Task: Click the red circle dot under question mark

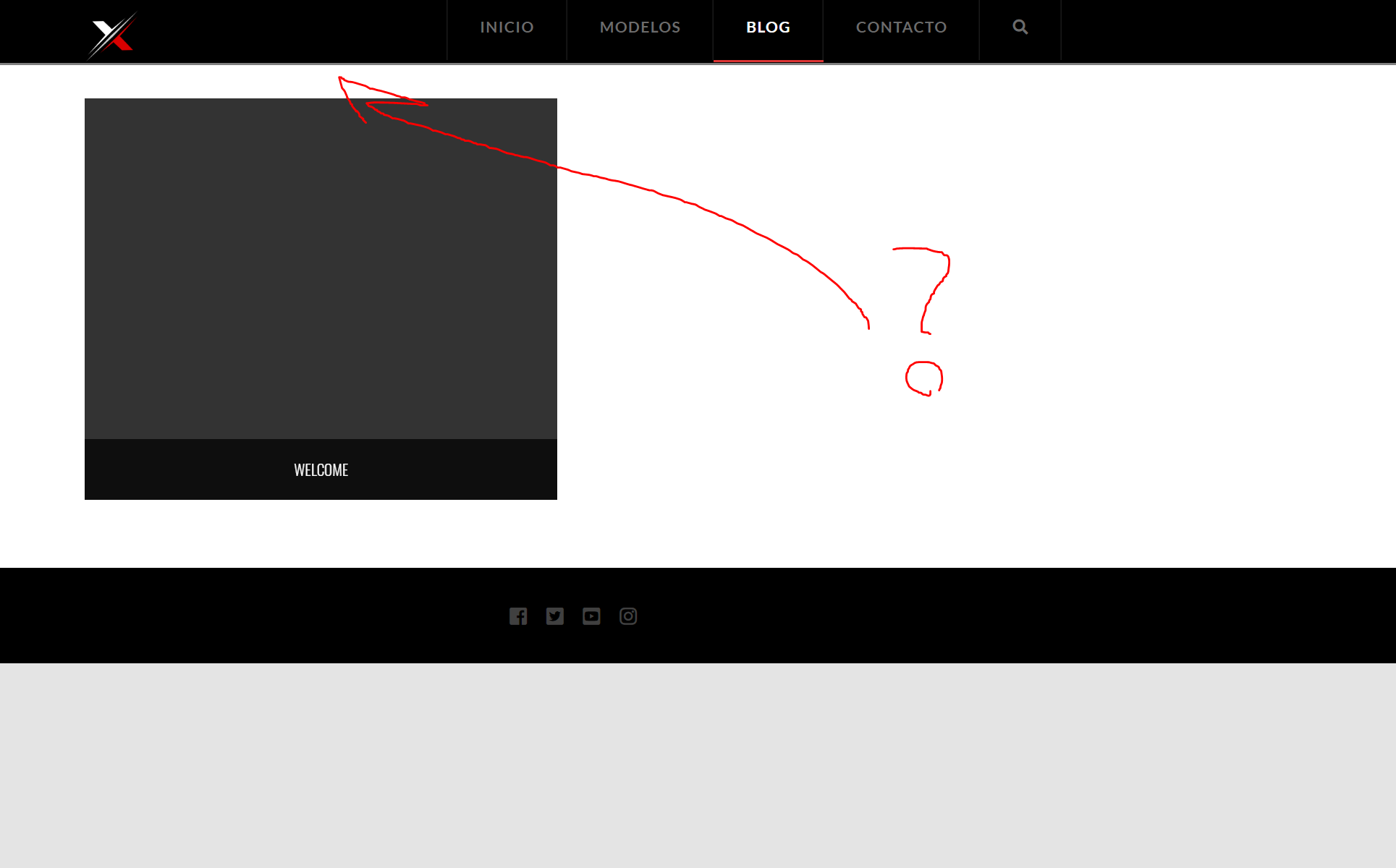Action: point(924,378)
